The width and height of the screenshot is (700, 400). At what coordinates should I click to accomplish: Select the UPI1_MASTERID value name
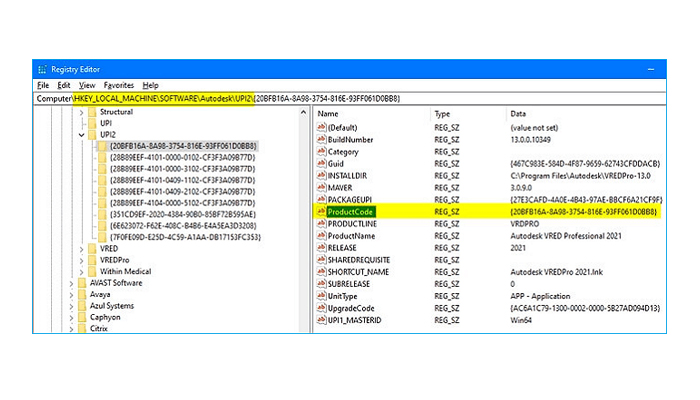click(x=354, y=320)
